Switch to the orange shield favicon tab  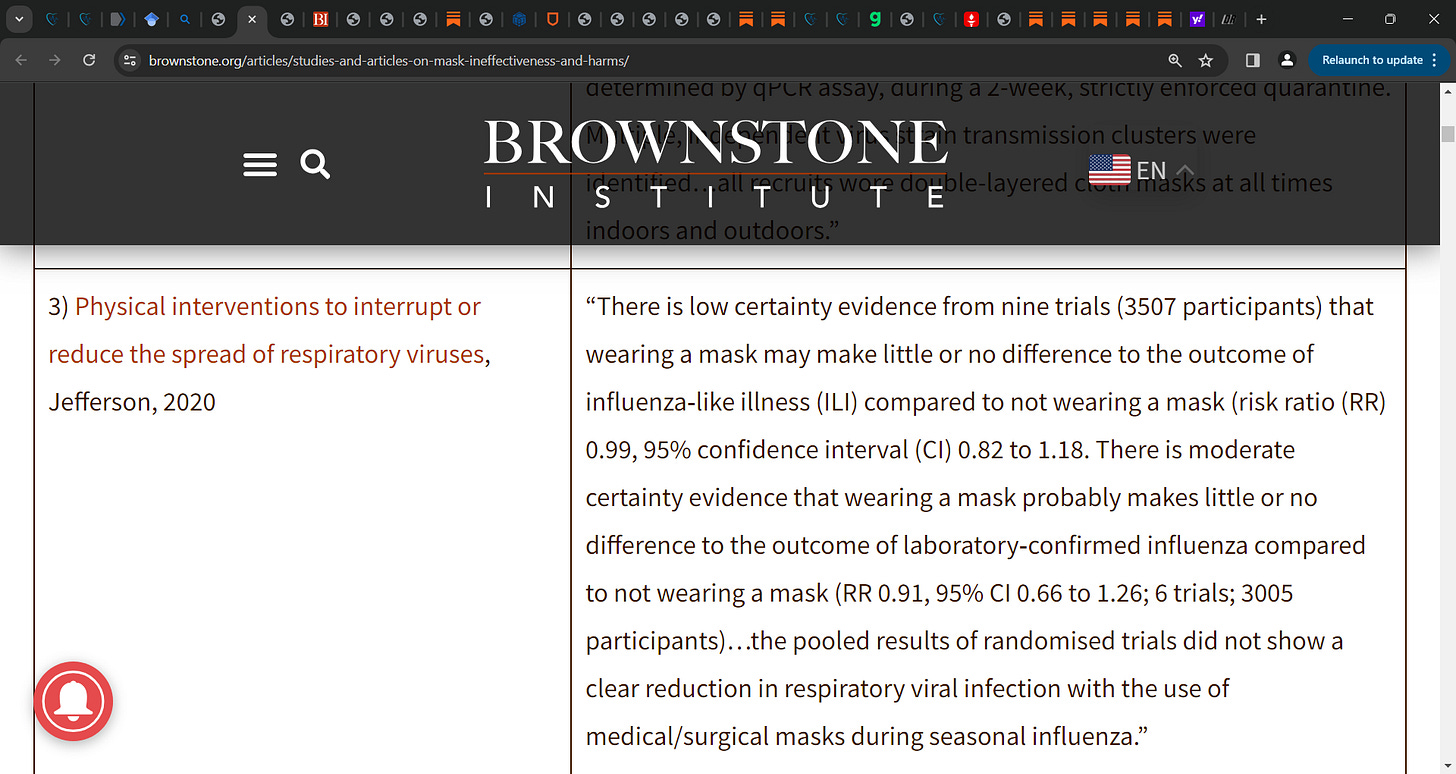pos(552,19)
